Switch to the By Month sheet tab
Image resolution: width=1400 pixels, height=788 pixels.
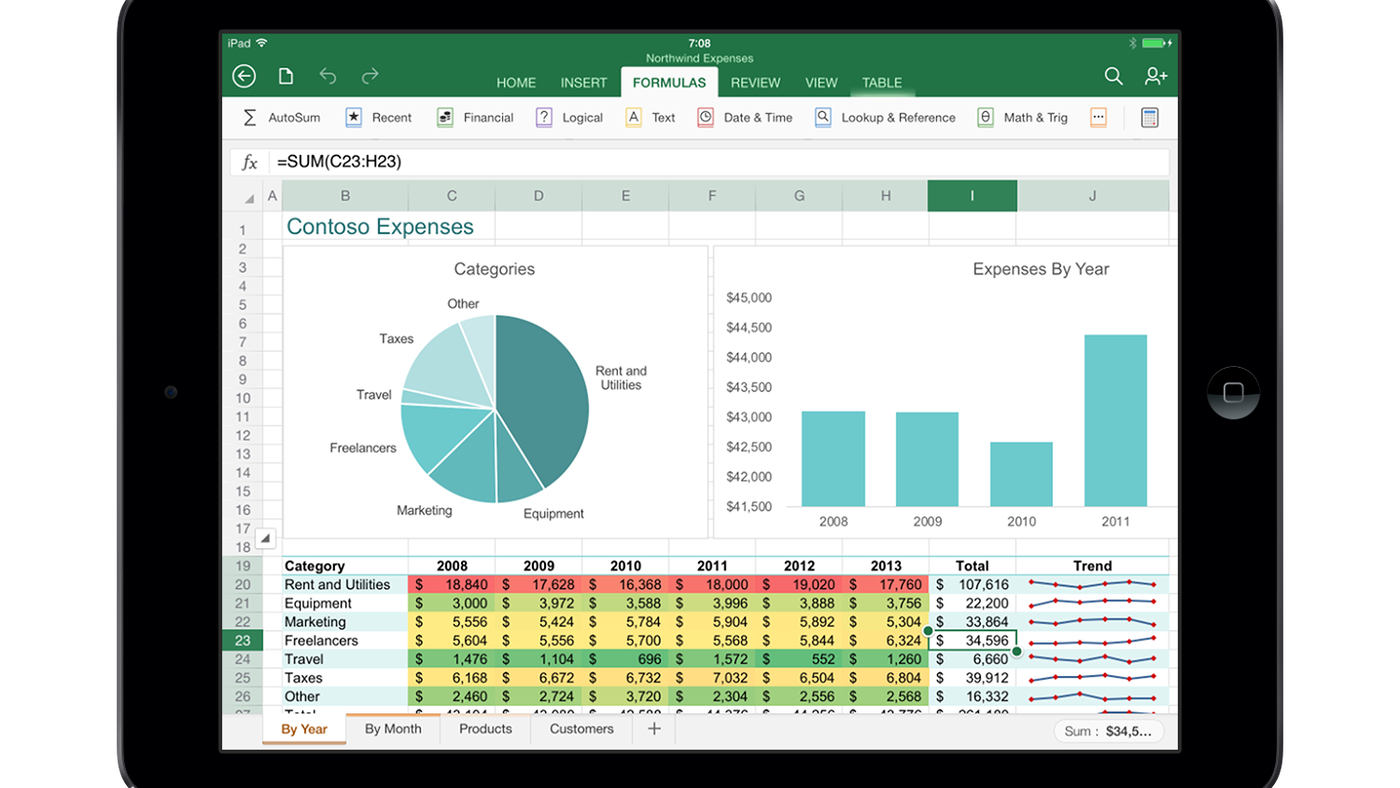tap(393, 729)
